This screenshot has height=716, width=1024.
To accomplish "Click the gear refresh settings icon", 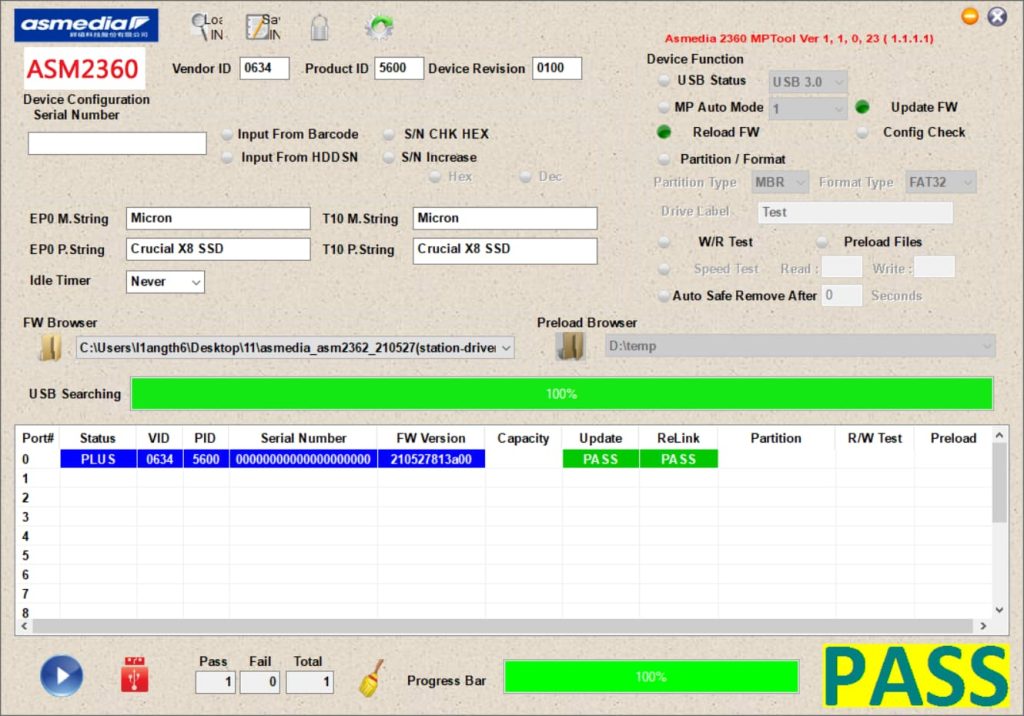I will (x=378, y=27).
